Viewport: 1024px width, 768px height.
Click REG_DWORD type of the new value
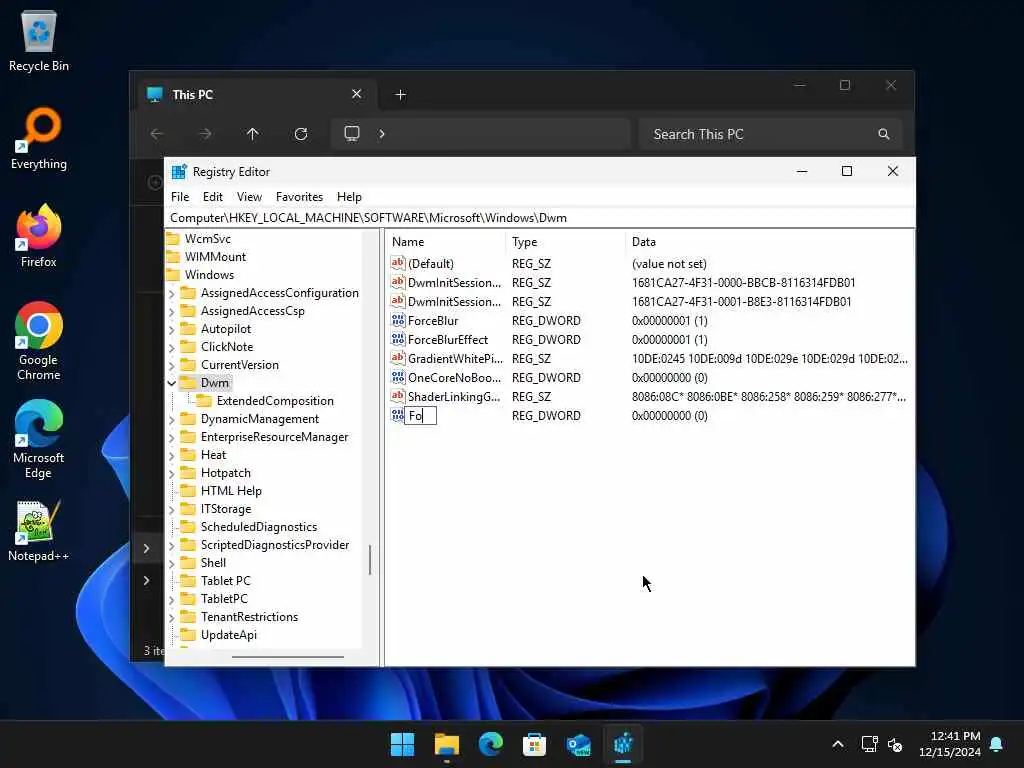coord(546,416)
